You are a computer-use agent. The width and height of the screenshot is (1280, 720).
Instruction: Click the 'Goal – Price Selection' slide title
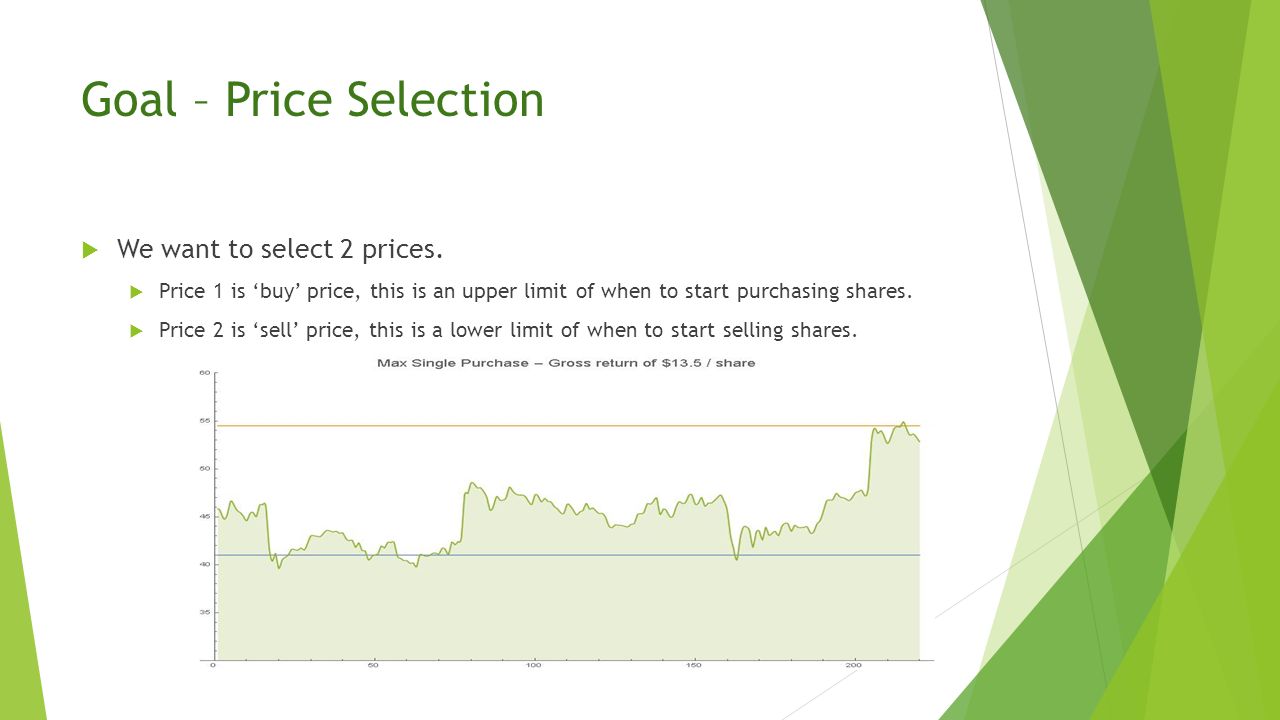click(x=313, y=100)
